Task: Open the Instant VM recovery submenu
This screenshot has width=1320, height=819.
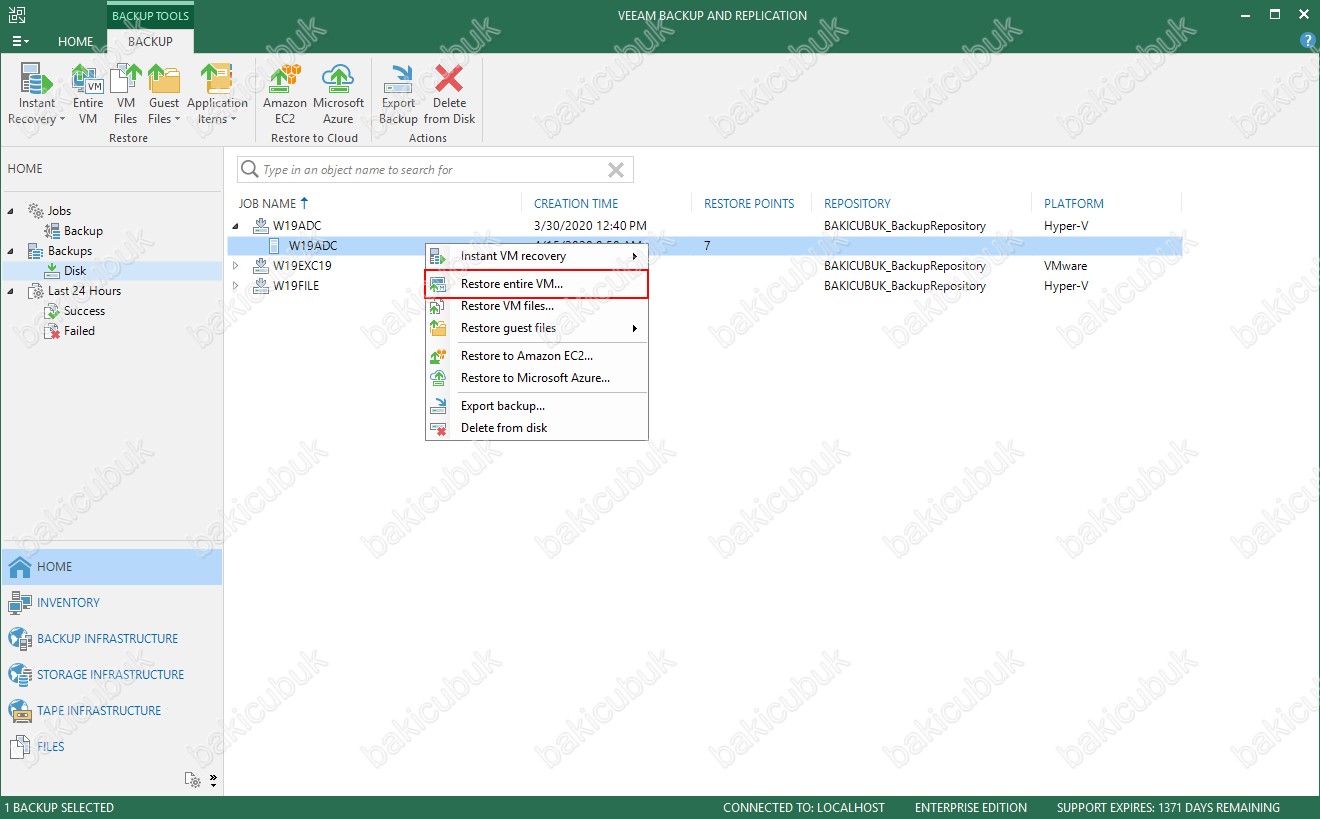Action: pyautogui.click(x=537, y=256)
